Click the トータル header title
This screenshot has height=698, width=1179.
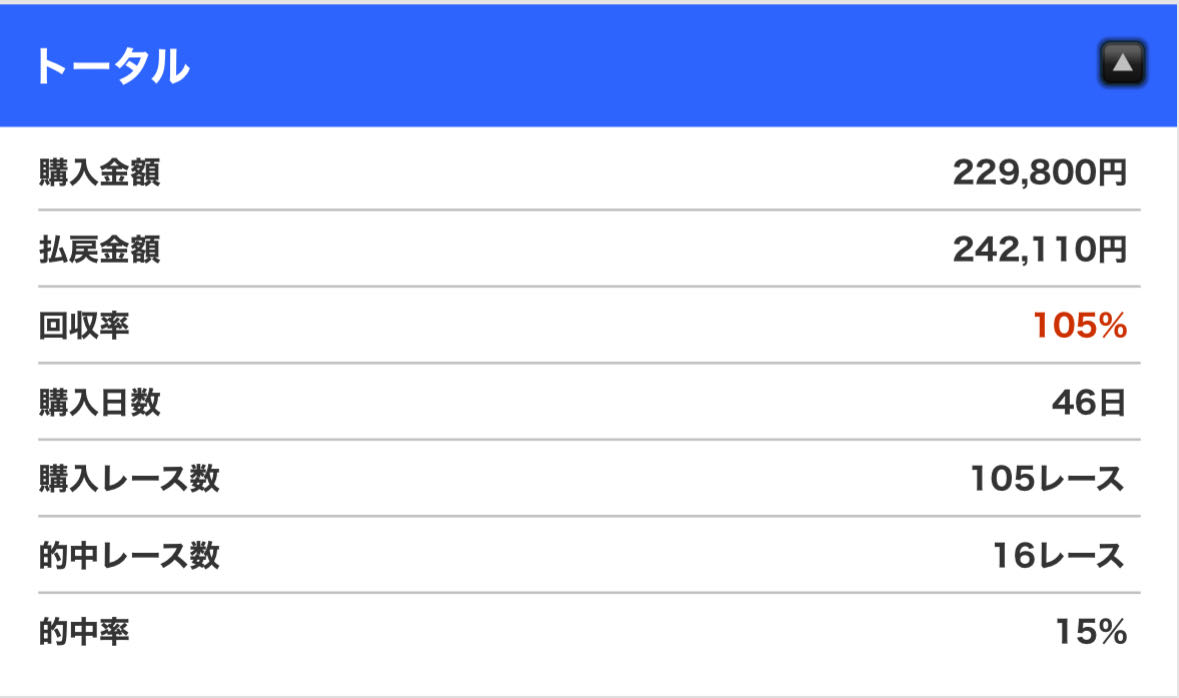[x=111, y=67]
